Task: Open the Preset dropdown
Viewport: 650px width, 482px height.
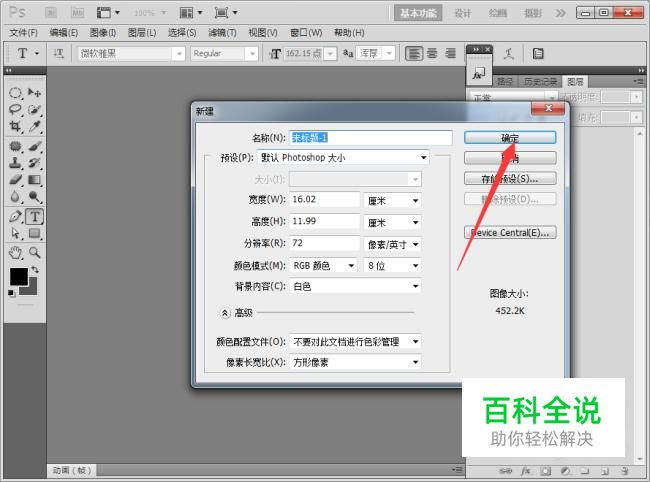Action: coord(343,157)
